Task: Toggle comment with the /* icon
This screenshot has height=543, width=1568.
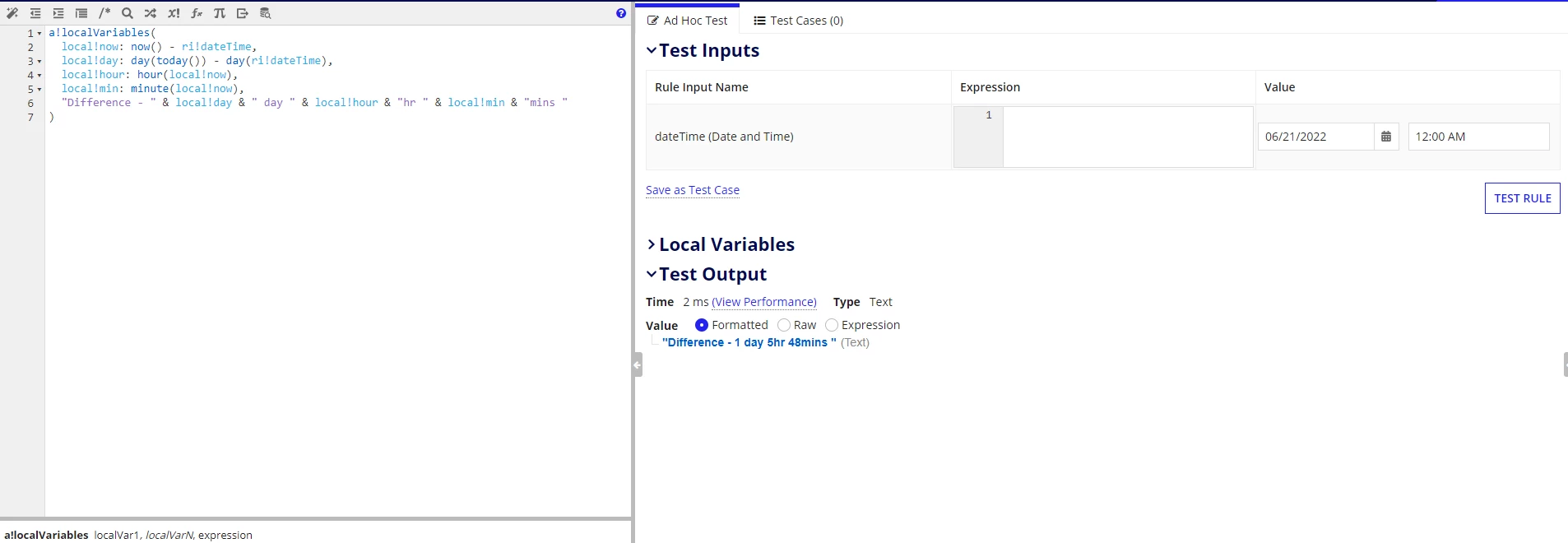Action: pyautogui.click(x=104, y=13)
